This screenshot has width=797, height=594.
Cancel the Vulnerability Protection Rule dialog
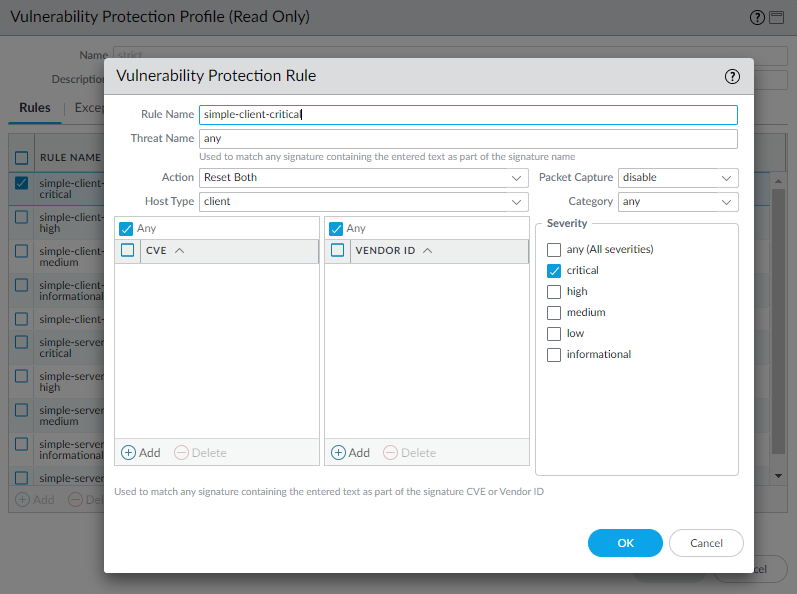[706, 543]
